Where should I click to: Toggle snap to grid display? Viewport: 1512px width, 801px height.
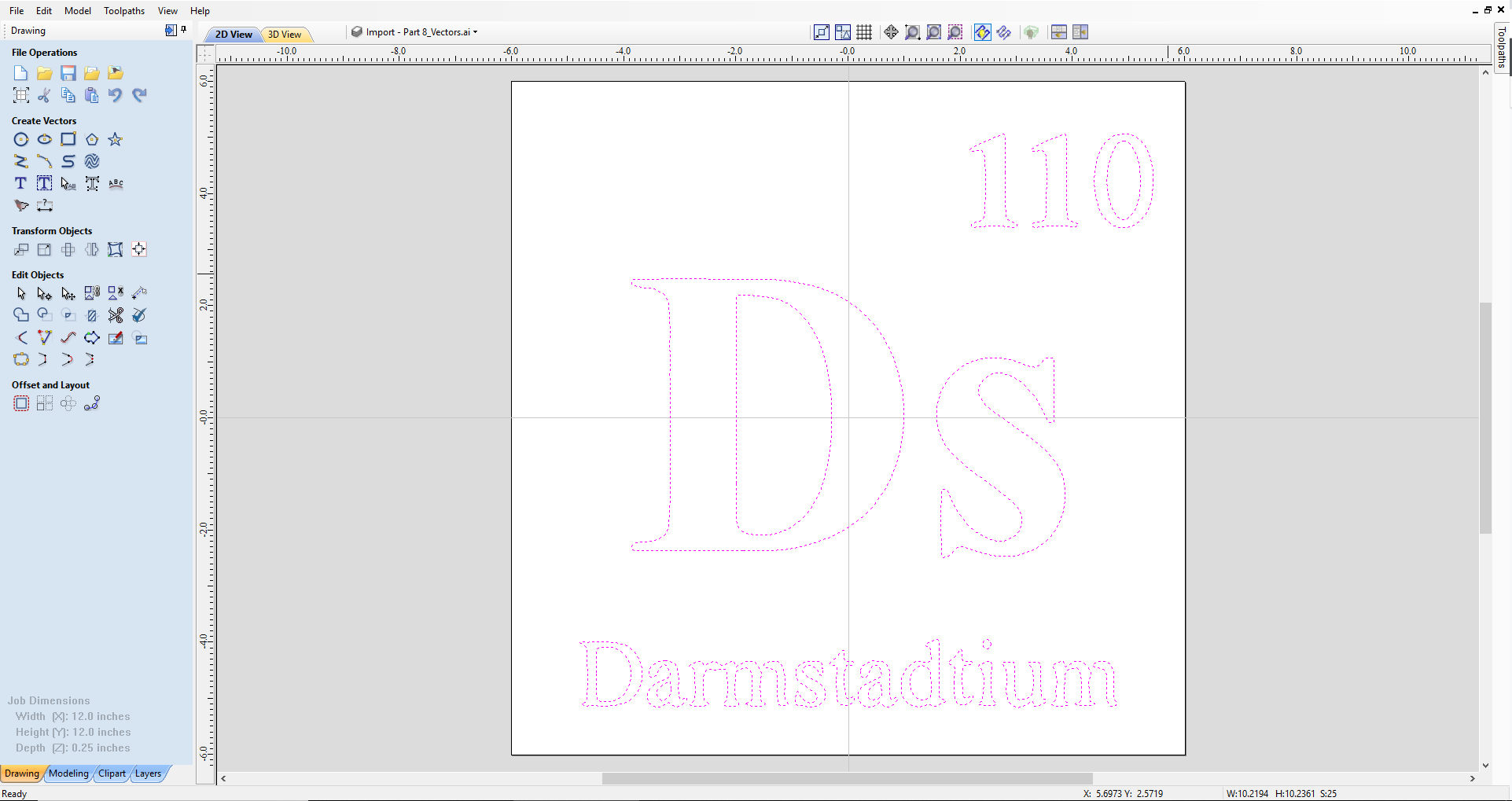[864, 32]
